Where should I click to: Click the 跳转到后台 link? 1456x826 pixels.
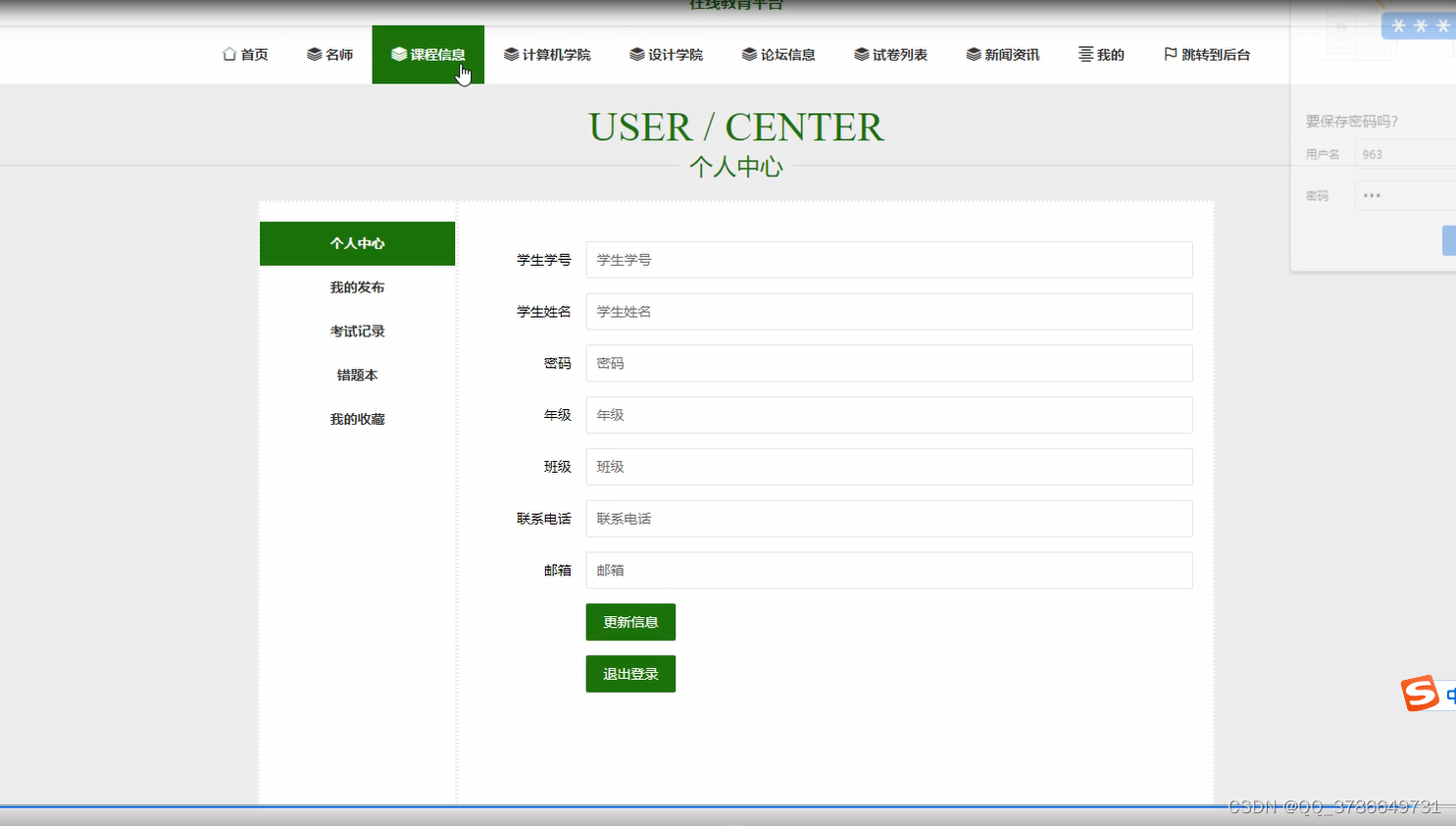point(1207,54)
